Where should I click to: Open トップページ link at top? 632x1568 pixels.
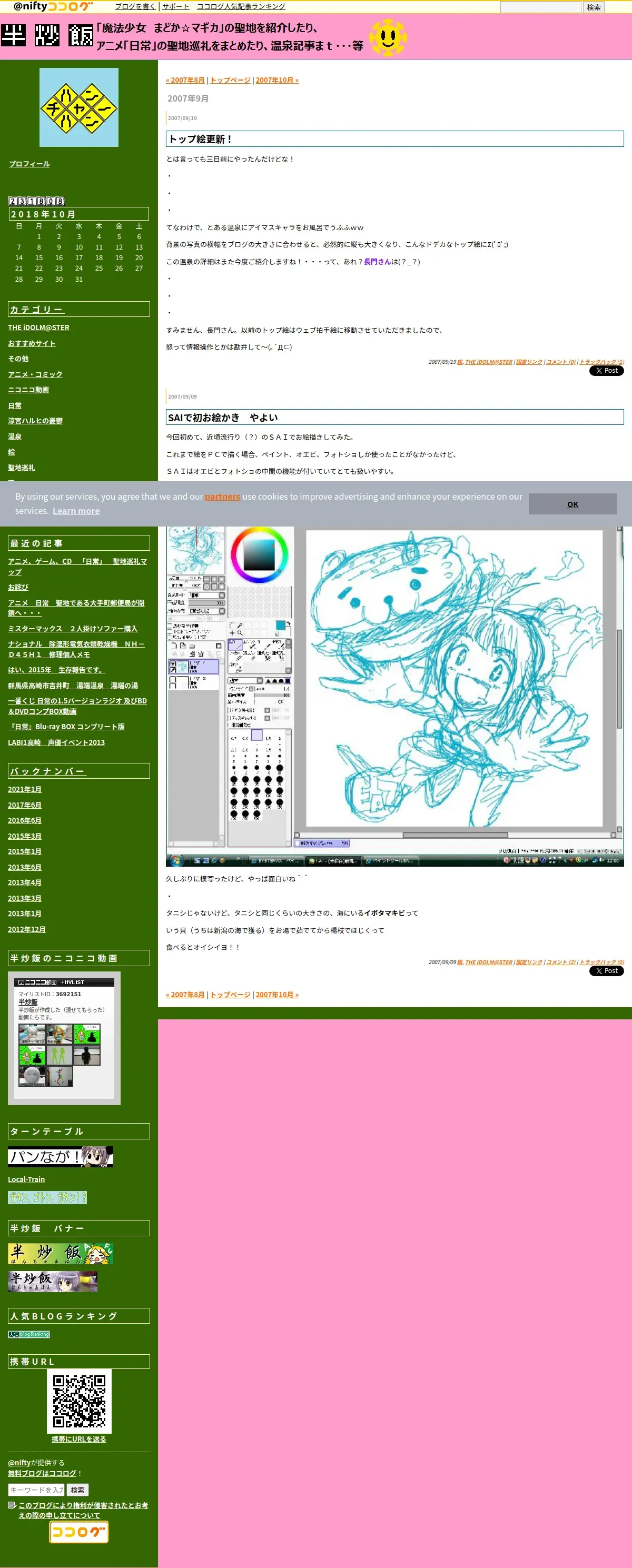click(x=230, y=81)
